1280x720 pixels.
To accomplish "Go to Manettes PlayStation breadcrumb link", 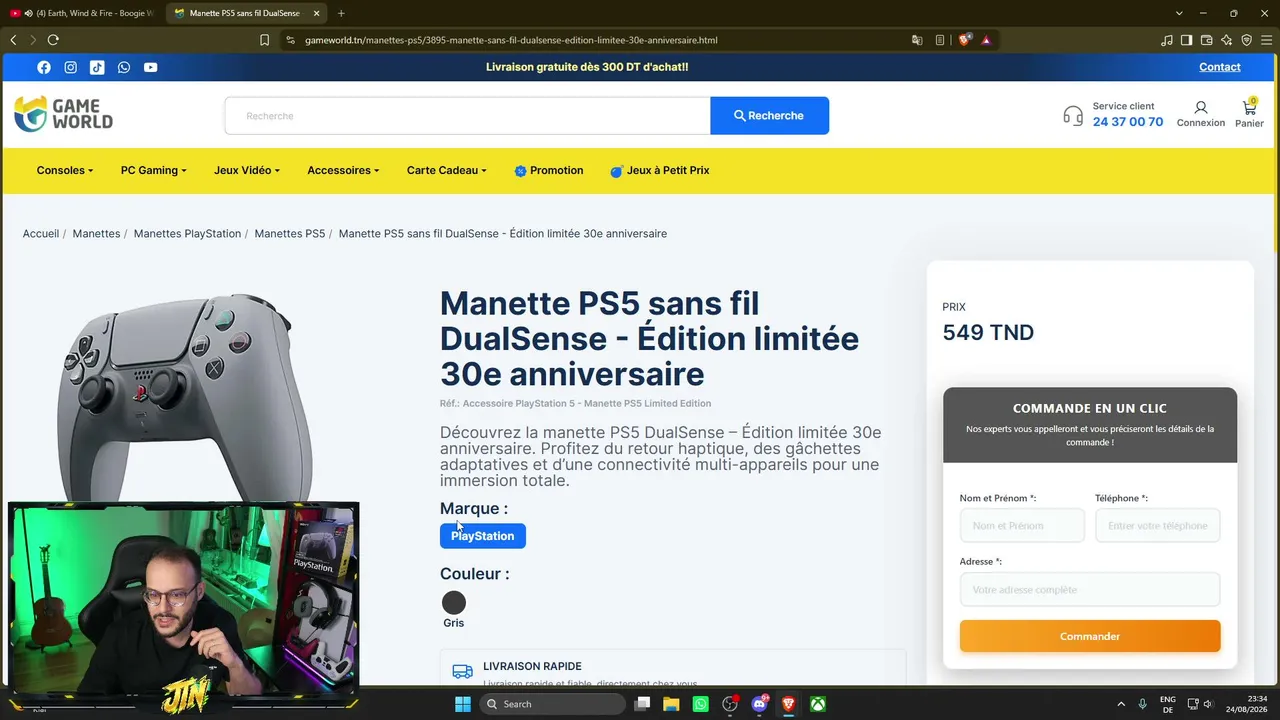I will click(x=187, y=234).
